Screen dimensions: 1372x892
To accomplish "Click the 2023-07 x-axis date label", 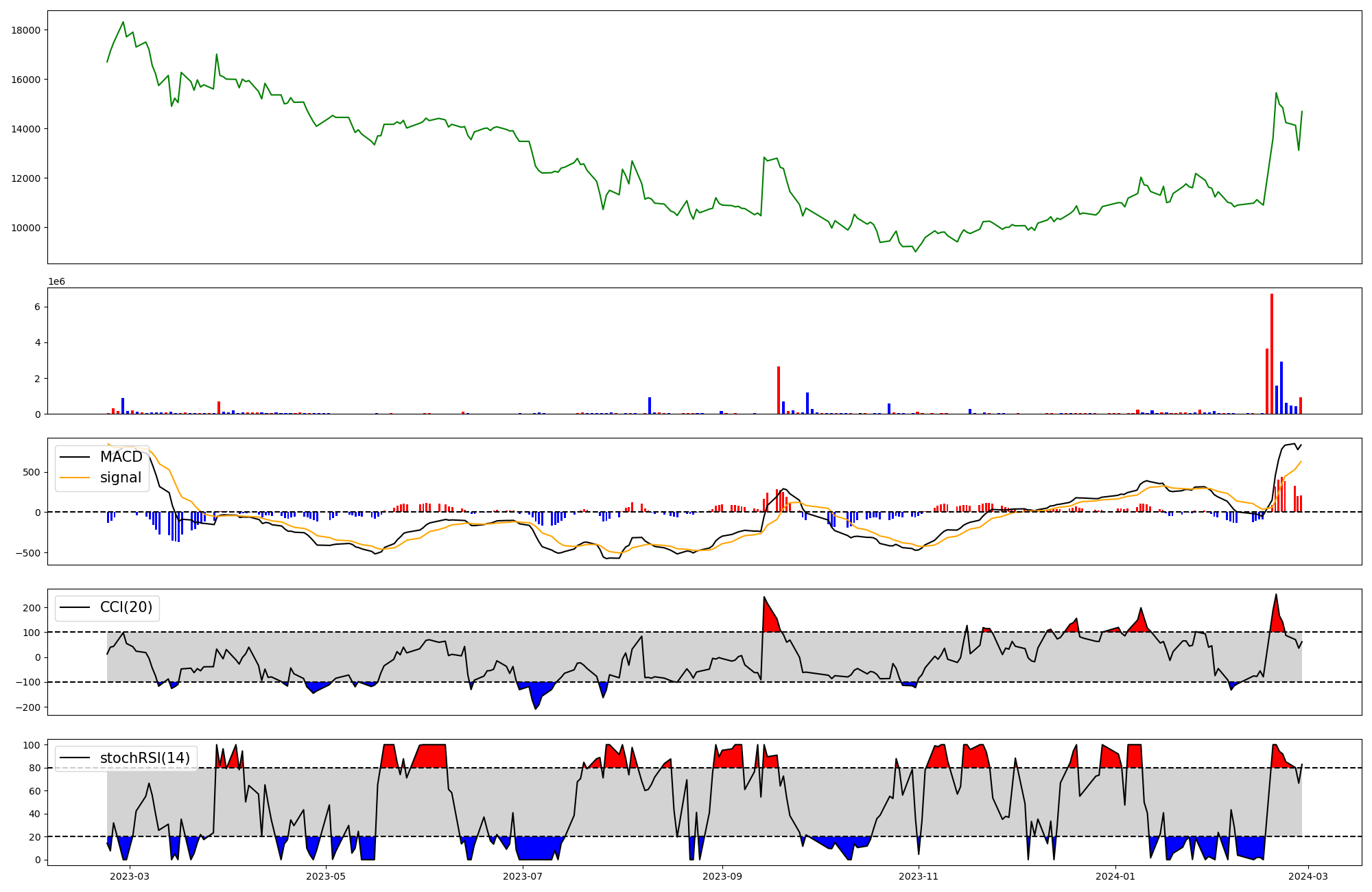I will click(x=523, y=876).
